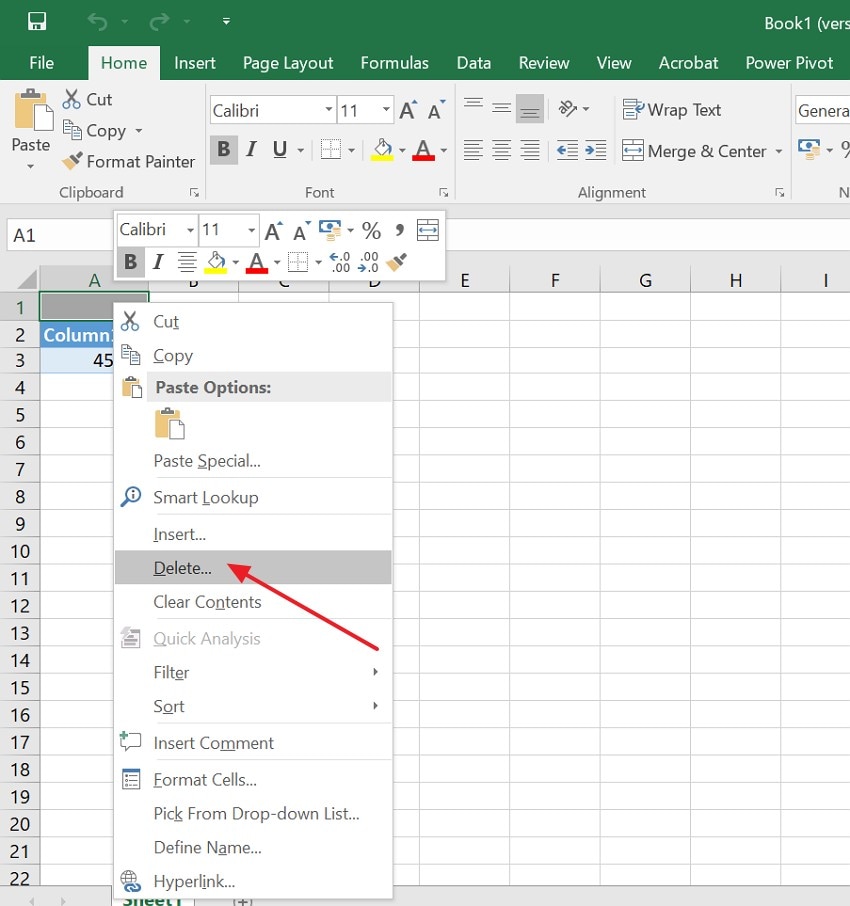850x906 pixels.
Task: Switch to the Insert ribbon tab
Action: point(195,62)
